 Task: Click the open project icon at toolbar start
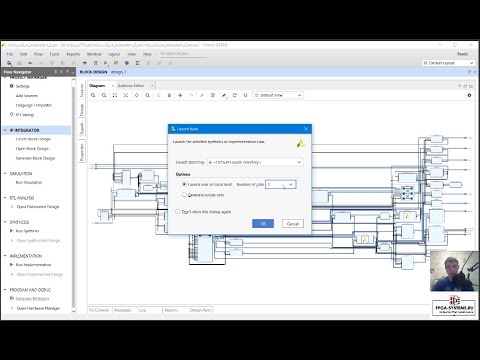[9, 63]
